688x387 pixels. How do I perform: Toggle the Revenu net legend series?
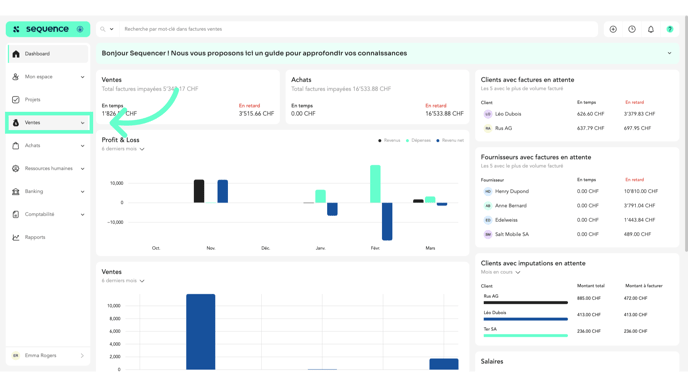click(x=450, y=140)
